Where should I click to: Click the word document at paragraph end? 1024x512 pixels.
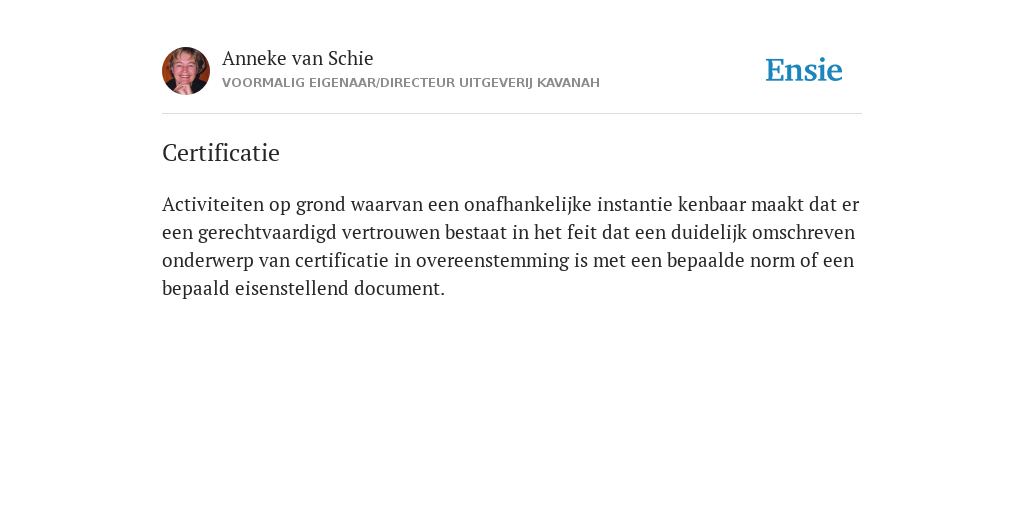coord(400,288)
